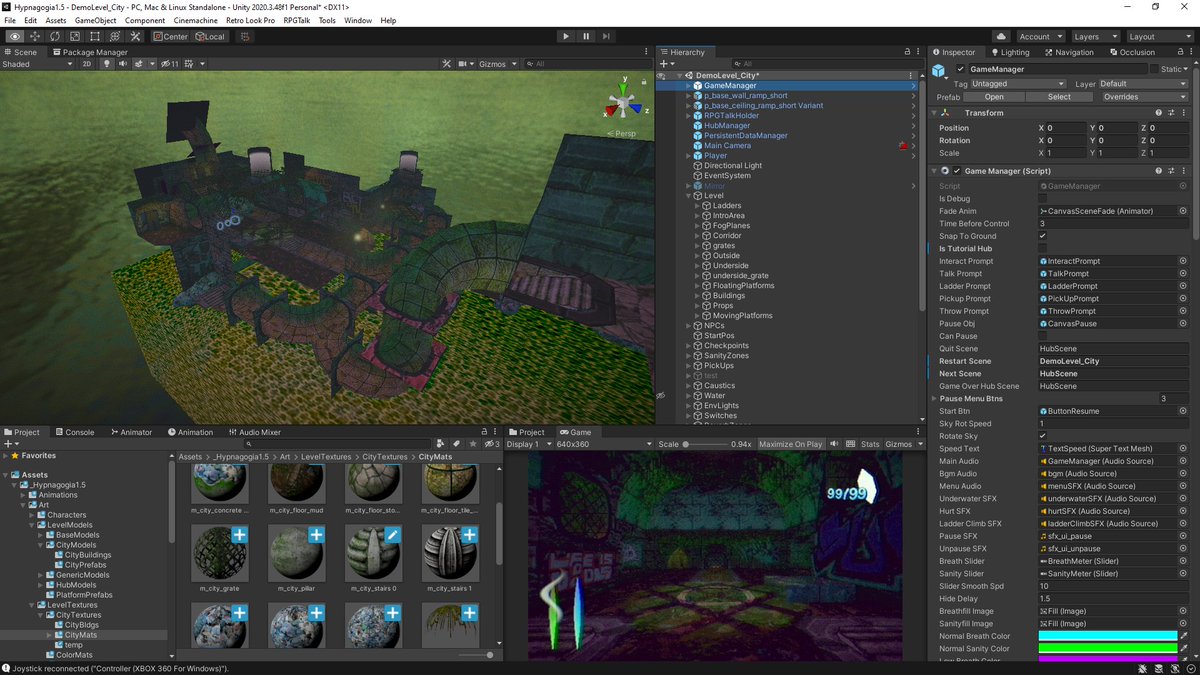
Task: Open the Cinemachine menu
Action: pyautogui.click(x=196, y=20)
